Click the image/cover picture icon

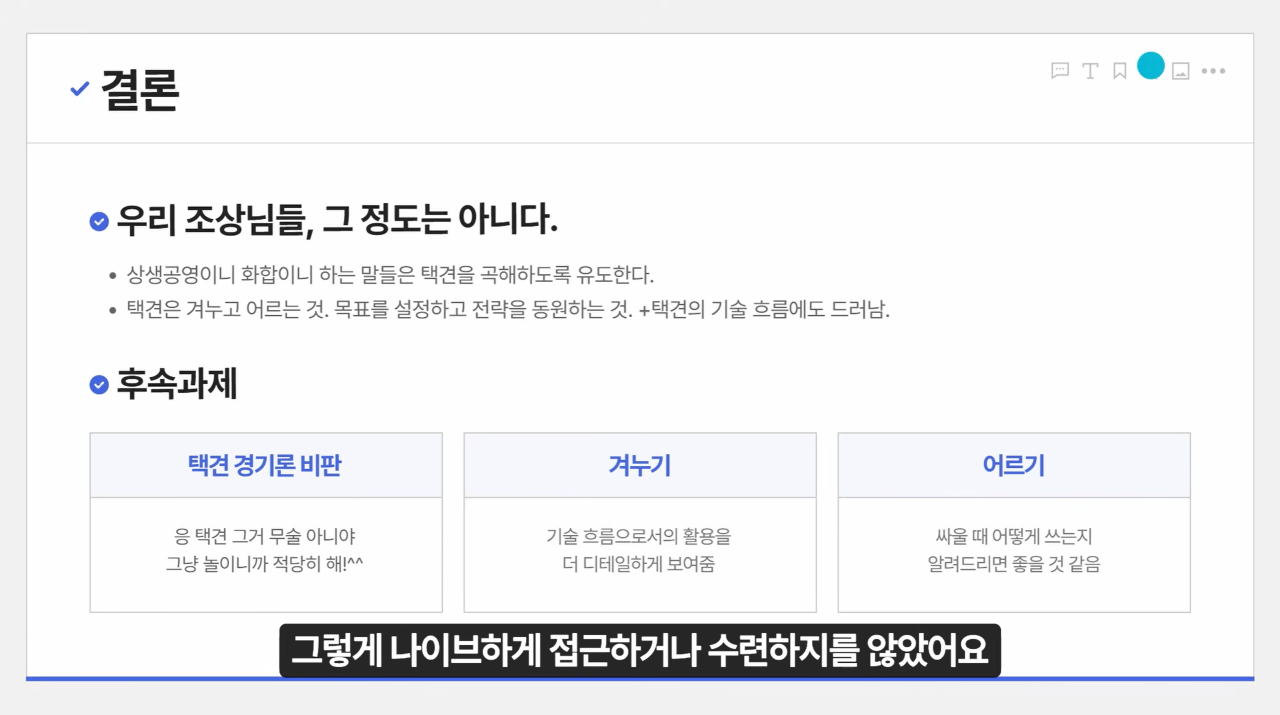tap(1181, 71)
